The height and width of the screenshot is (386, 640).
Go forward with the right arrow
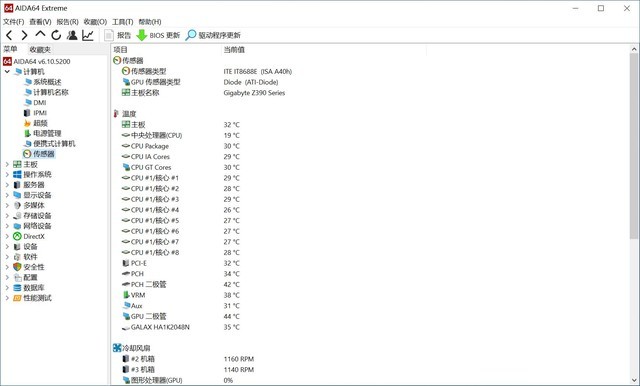24,35
